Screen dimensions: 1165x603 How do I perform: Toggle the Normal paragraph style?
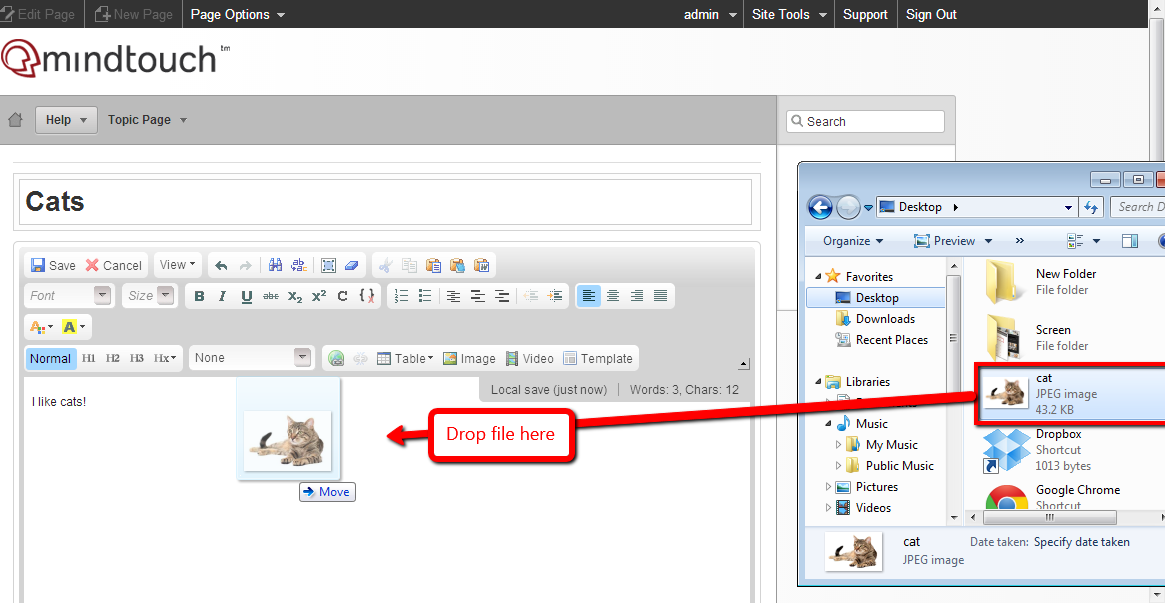pyautogui.click(x=50, y=358)
